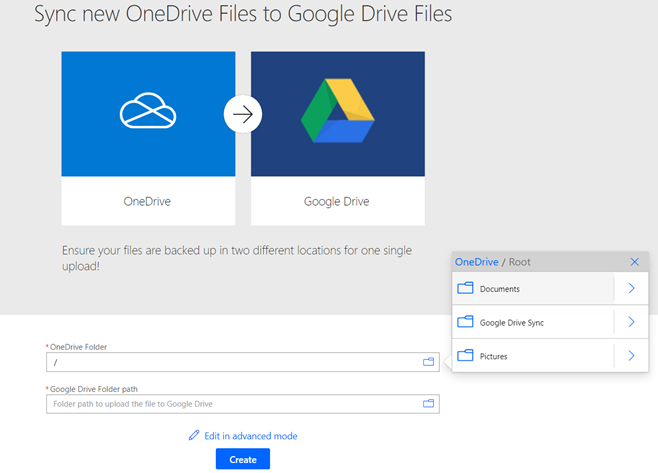Image resolution: width=658 pixels, height=473 pixels.
Task: Click the Google Drive Folder path input
Action: 232,404
